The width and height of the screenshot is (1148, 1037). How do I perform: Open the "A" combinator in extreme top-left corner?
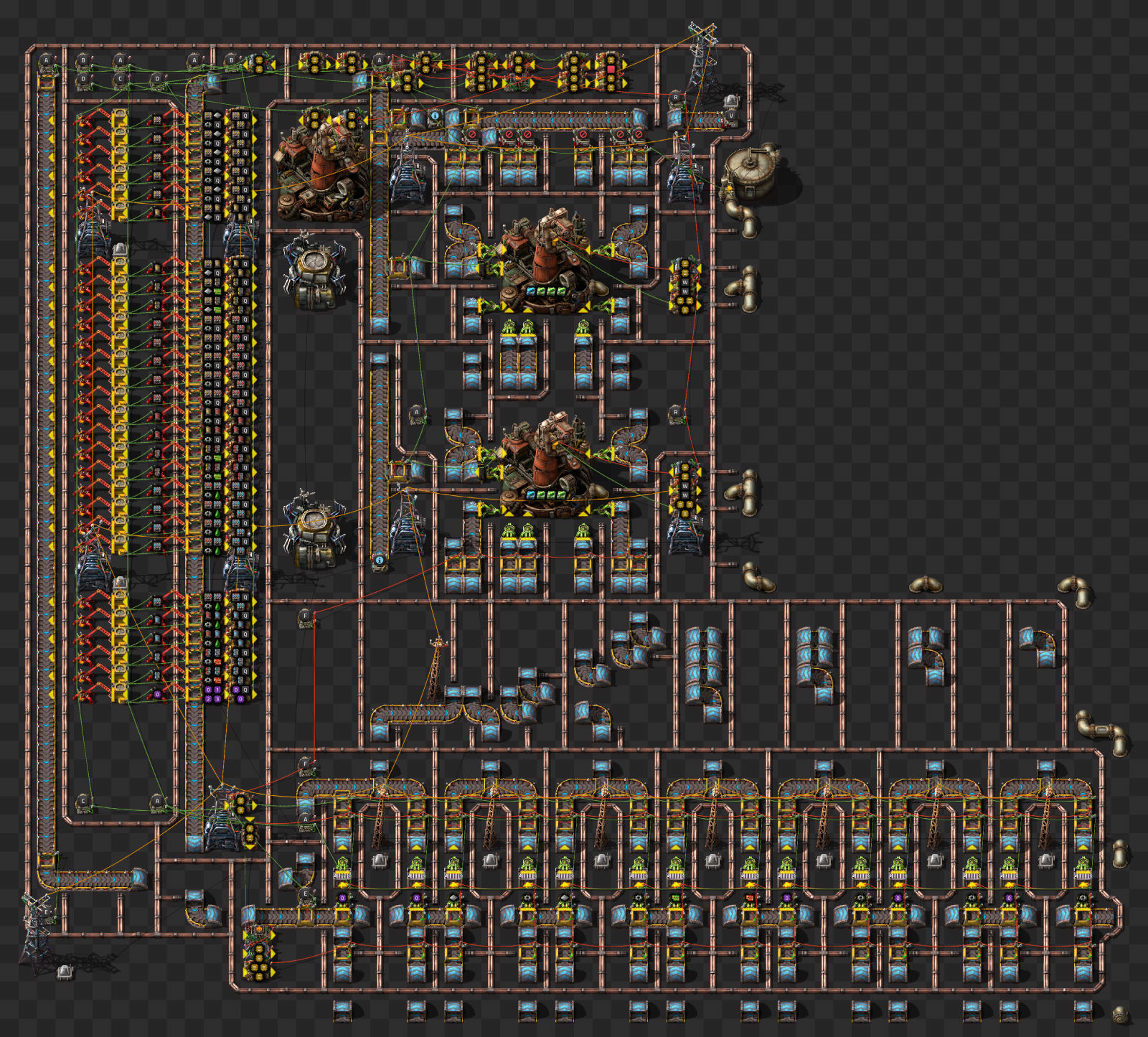pos(47,62)
